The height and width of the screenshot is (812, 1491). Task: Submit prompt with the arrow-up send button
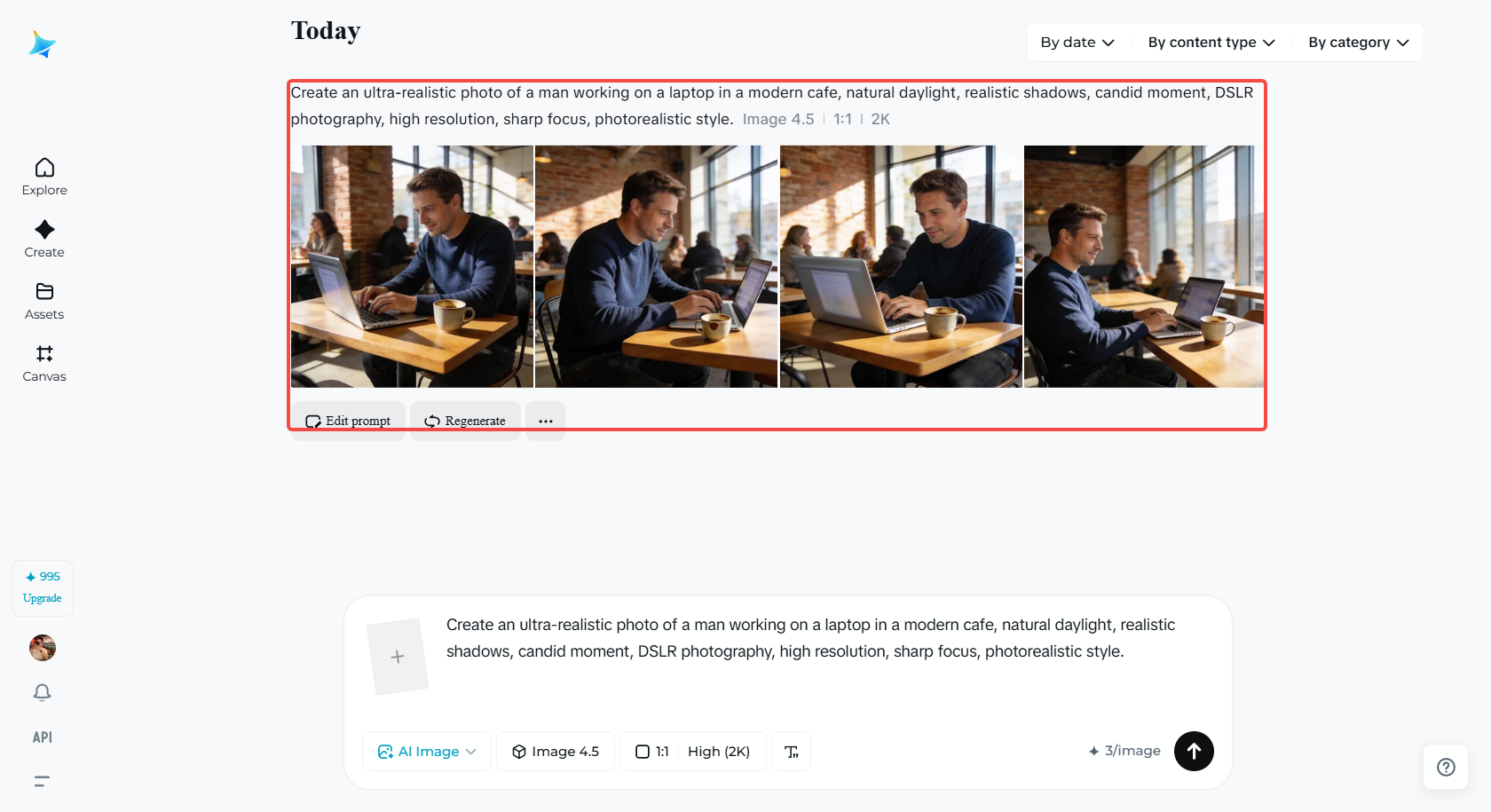(x=1194, y=751)
